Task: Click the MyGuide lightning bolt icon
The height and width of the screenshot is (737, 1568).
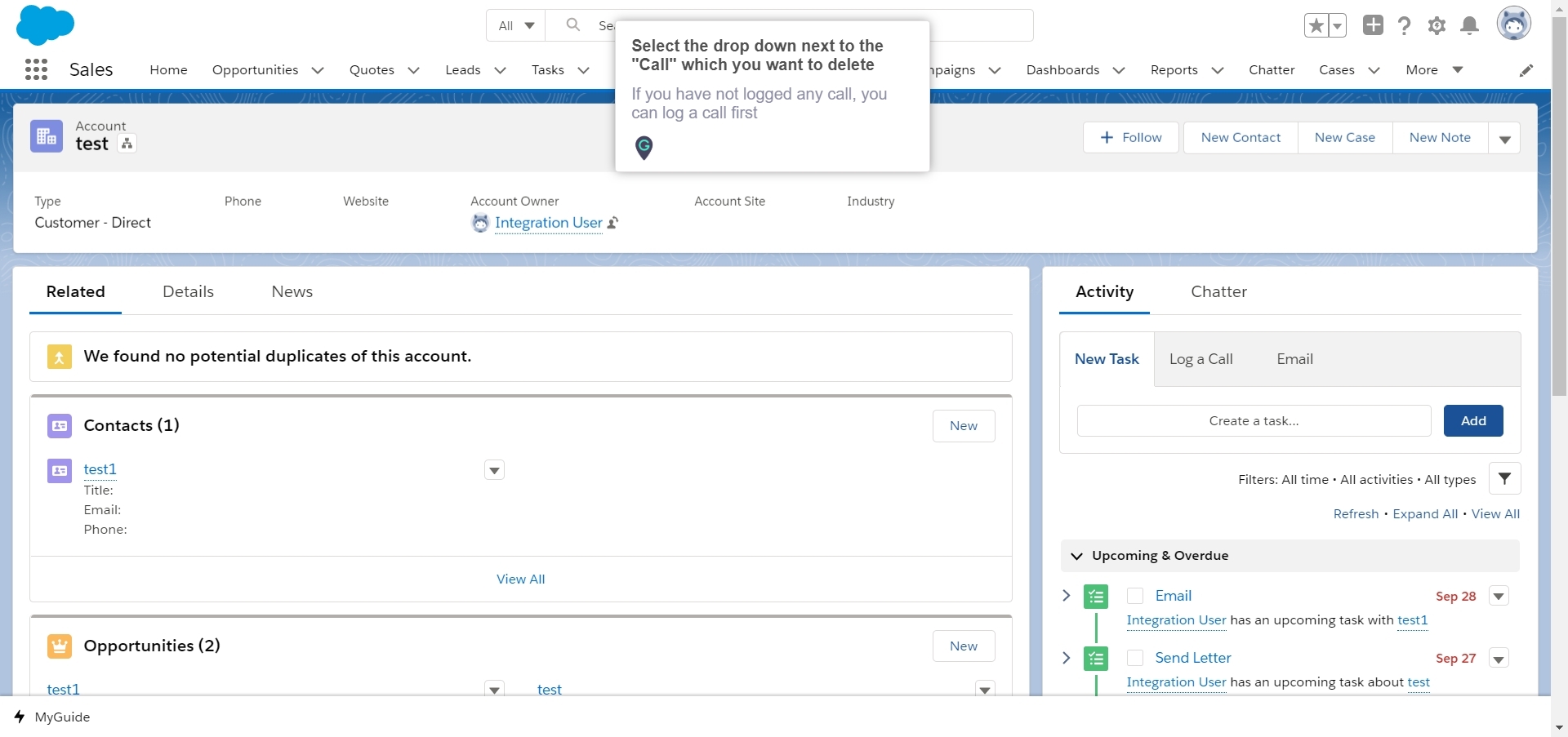Action: point(20,717)
